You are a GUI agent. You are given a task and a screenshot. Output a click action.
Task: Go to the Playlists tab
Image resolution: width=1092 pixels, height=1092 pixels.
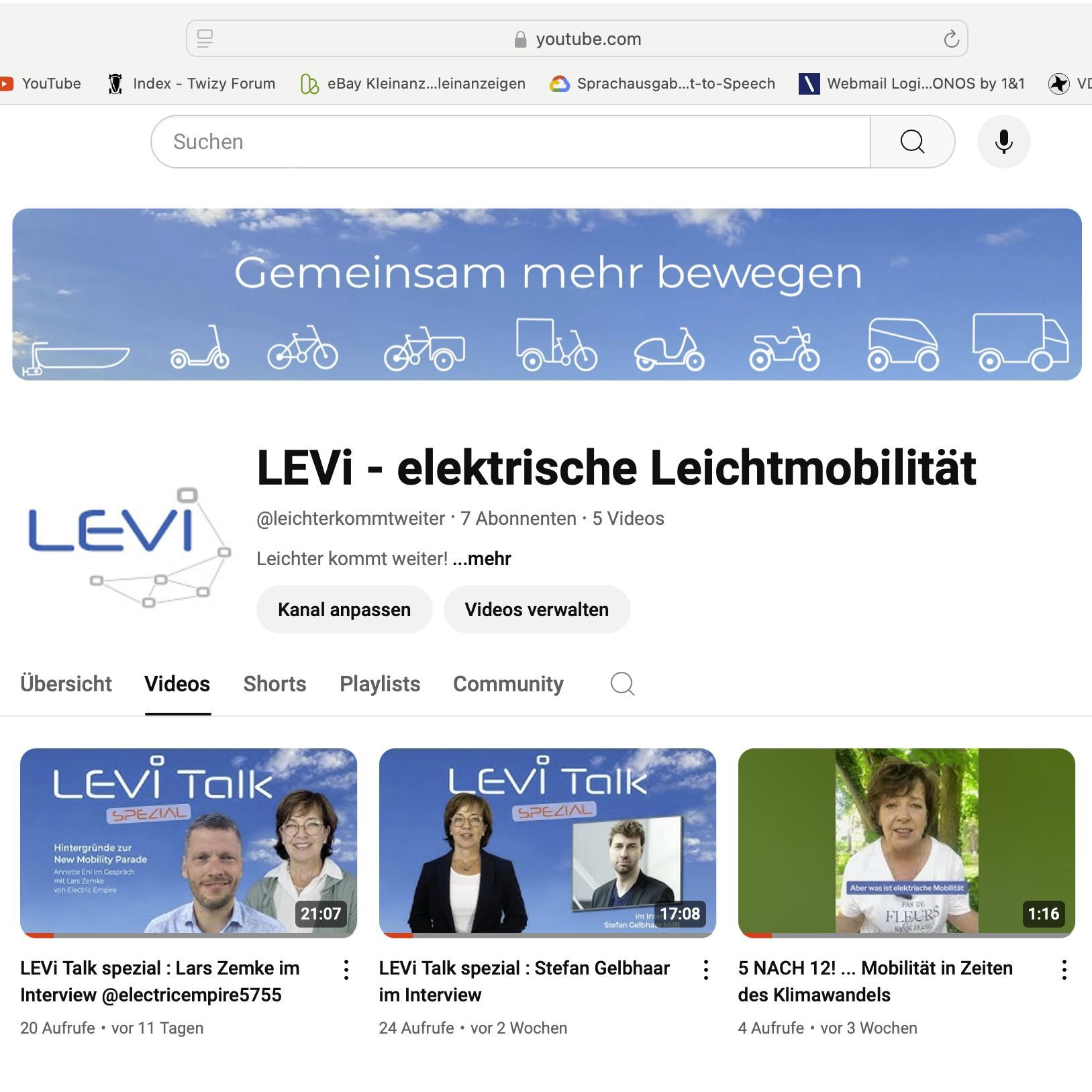click(380, 684)
